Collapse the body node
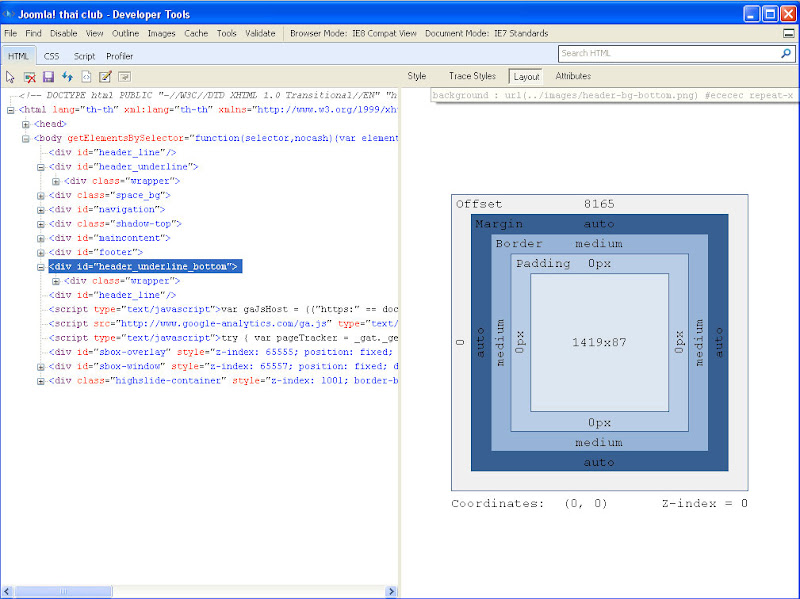 click(26, 138)
